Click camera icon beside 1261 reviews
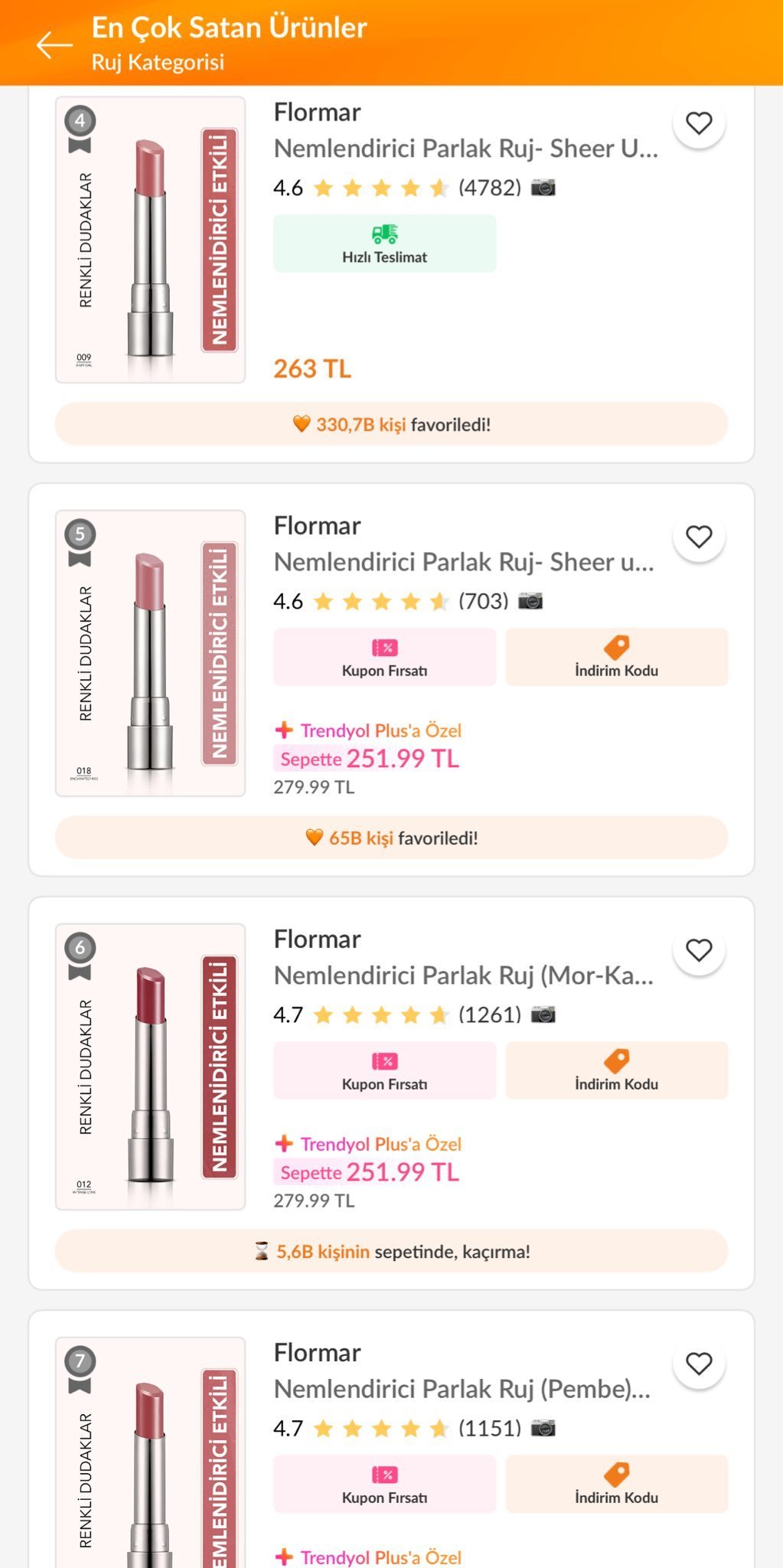This screenshot has height=1568, width=783. (x=543, y=1014)
